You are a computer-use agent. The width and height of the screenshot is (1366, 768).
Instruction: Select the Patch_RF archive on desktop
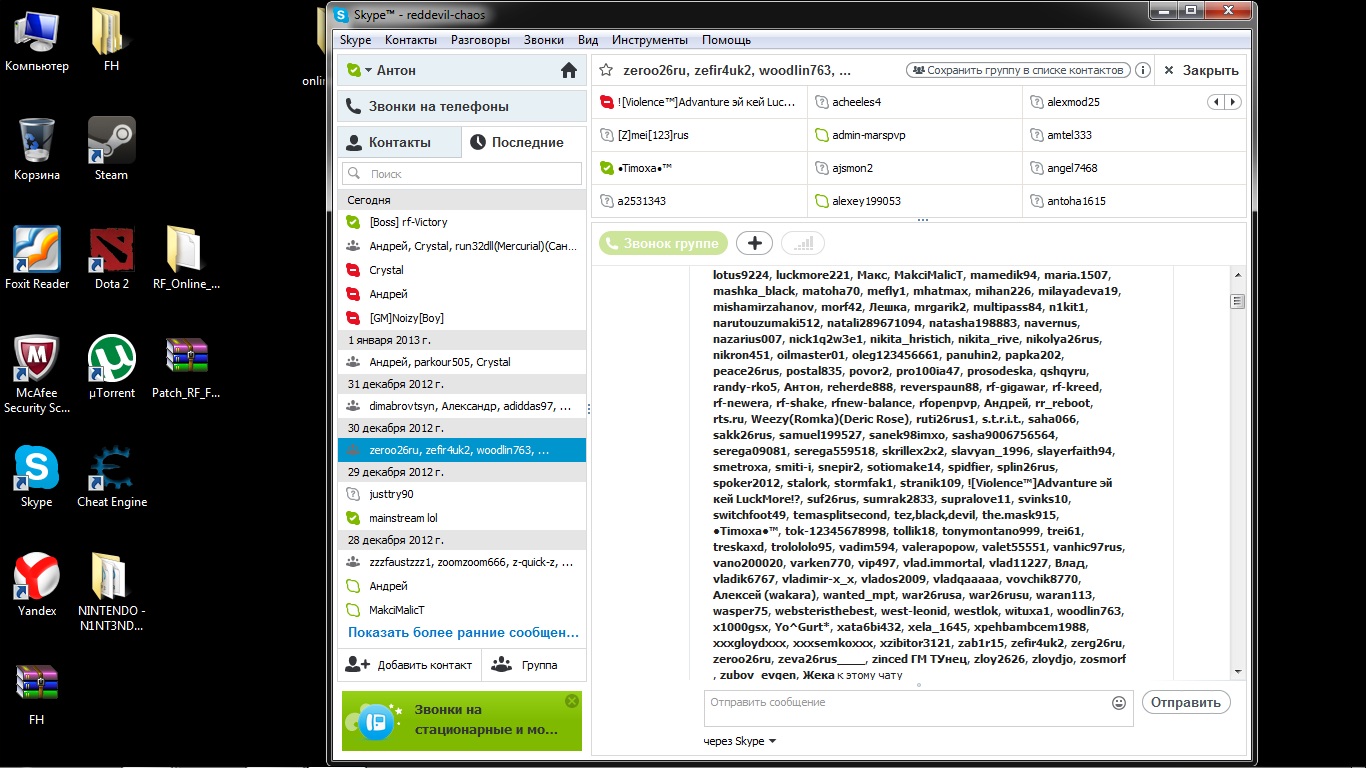(186, 367)
